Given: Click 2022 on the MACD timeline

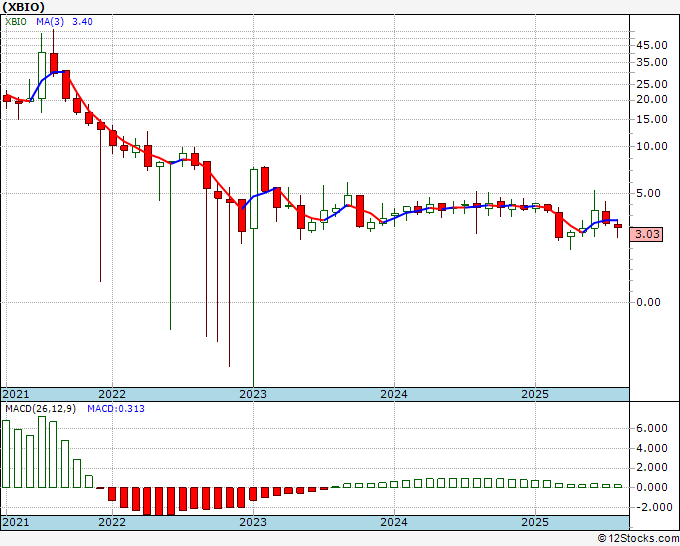Looking at the screenshot, I should pyautogui.click(x=112, y=522).
